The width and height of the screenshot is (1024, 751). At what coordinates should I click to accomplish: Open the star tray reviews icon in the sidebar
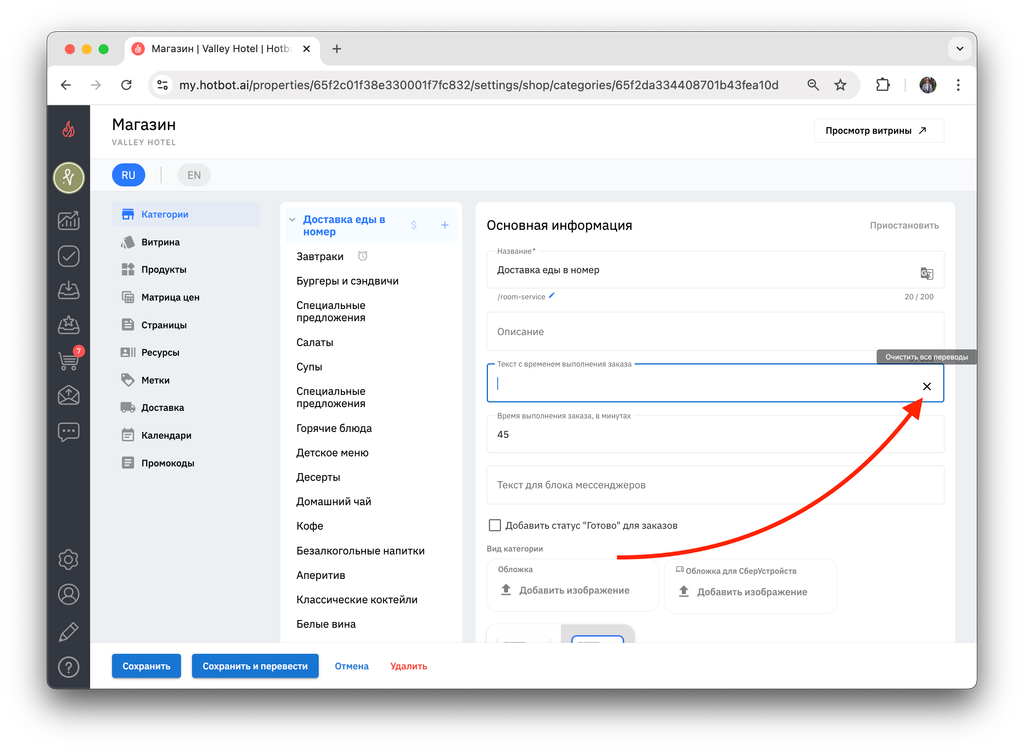pos(69,325)
